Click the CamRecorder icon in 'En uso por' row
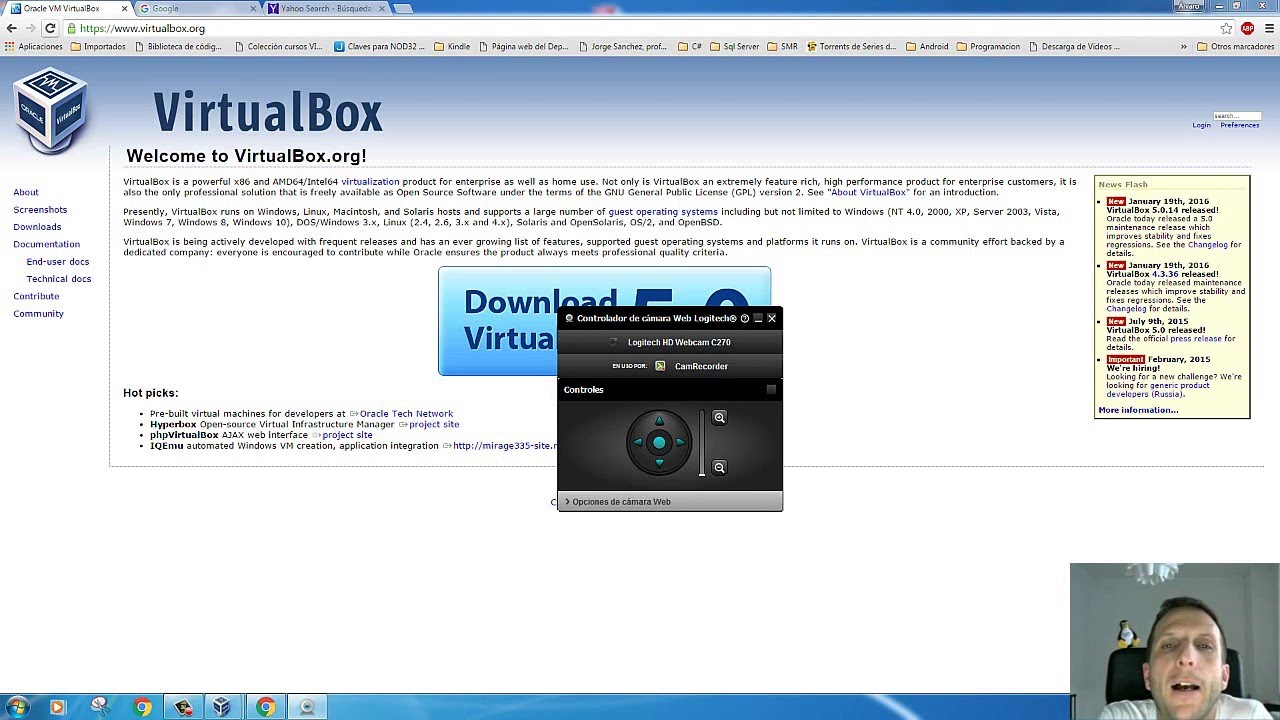The image size is (1280, 720). coord(660,366)
